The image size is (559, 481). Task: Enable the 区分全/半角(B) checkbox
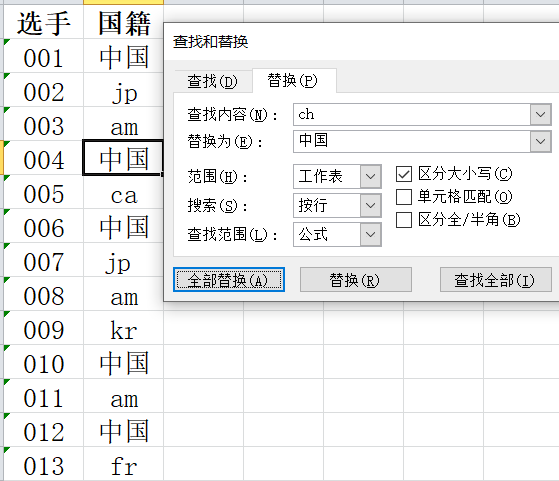tap(404, 220)
